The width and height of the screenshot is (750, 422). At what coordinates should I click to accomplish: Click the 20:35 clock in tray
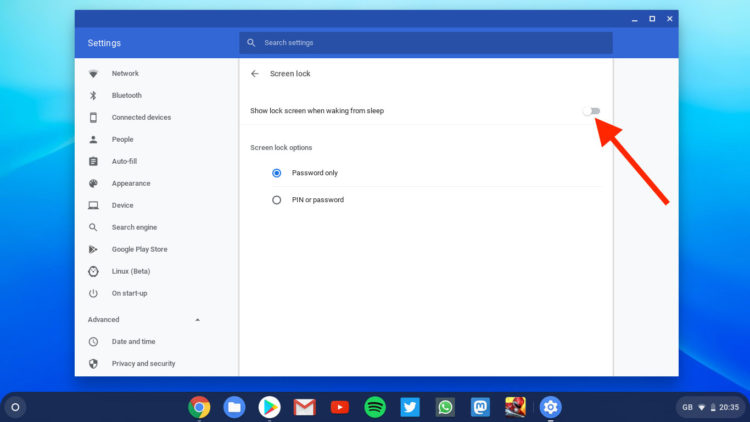click(x=729, y=407)
